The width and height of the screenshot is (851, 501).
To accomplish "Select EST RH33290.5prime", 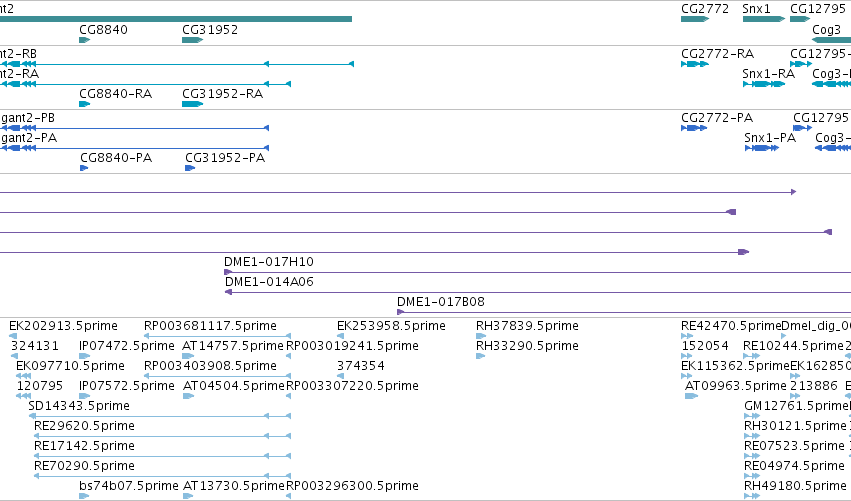I will (527, 346).
